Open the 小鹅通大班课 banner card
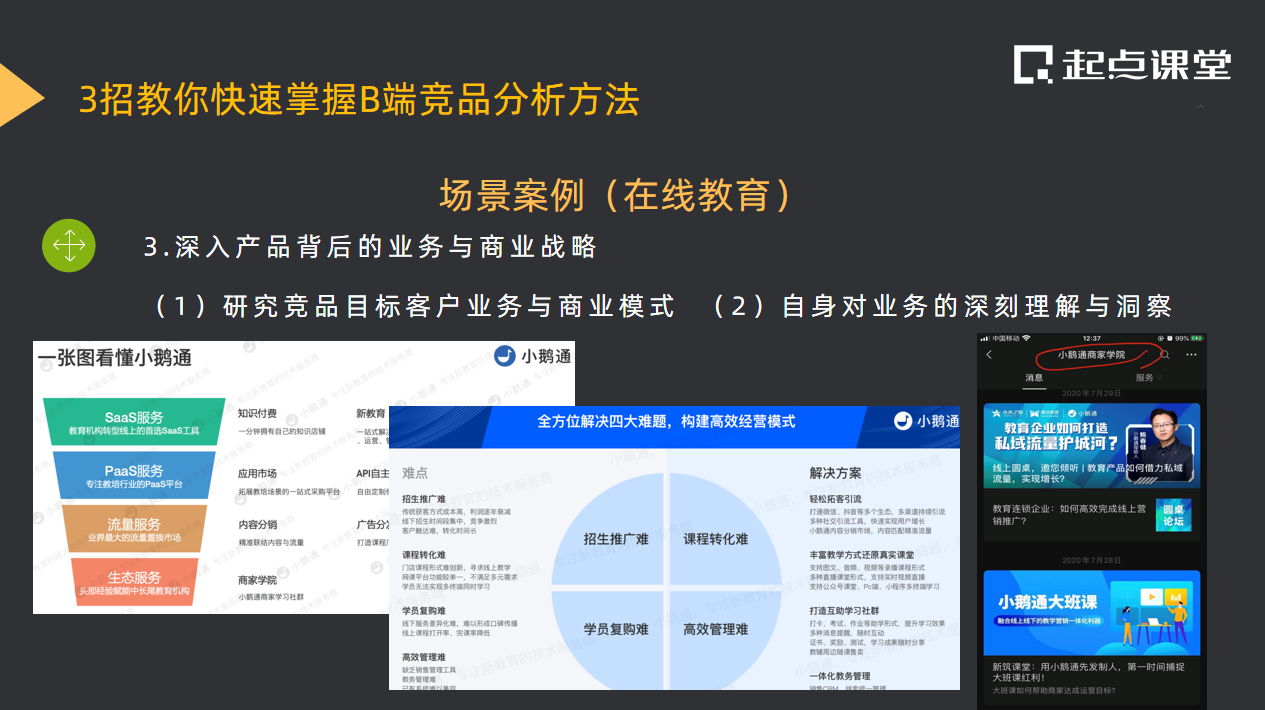 (x=1091, y=612)
